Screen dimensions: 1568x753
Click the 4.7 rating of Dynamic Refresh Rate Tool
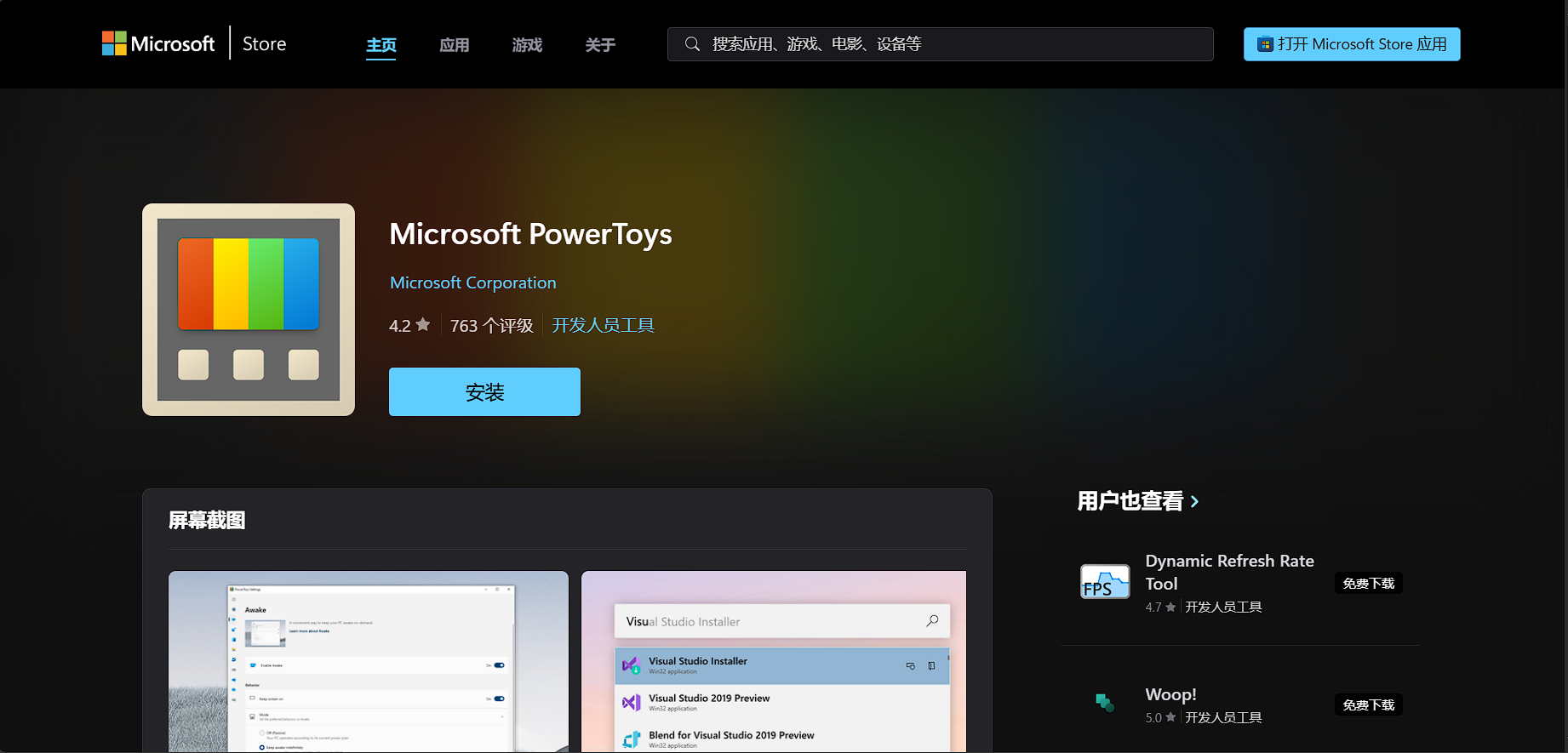point(1160,607)
